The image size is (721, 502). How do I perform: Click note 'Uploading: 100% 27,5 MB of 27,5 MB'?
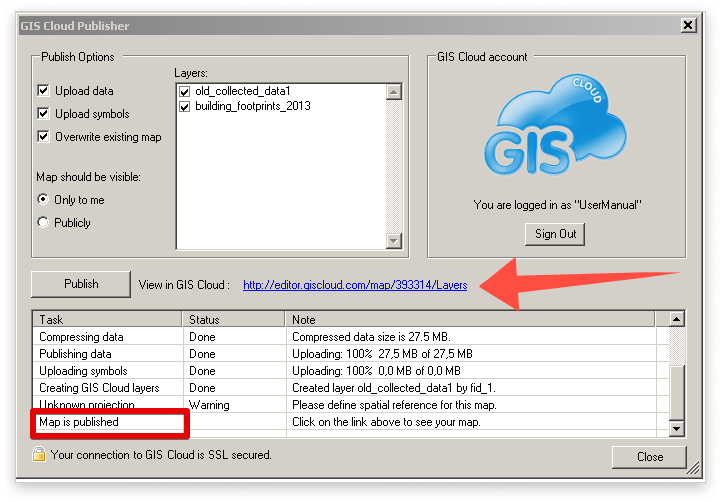click(x=382, y=354)
